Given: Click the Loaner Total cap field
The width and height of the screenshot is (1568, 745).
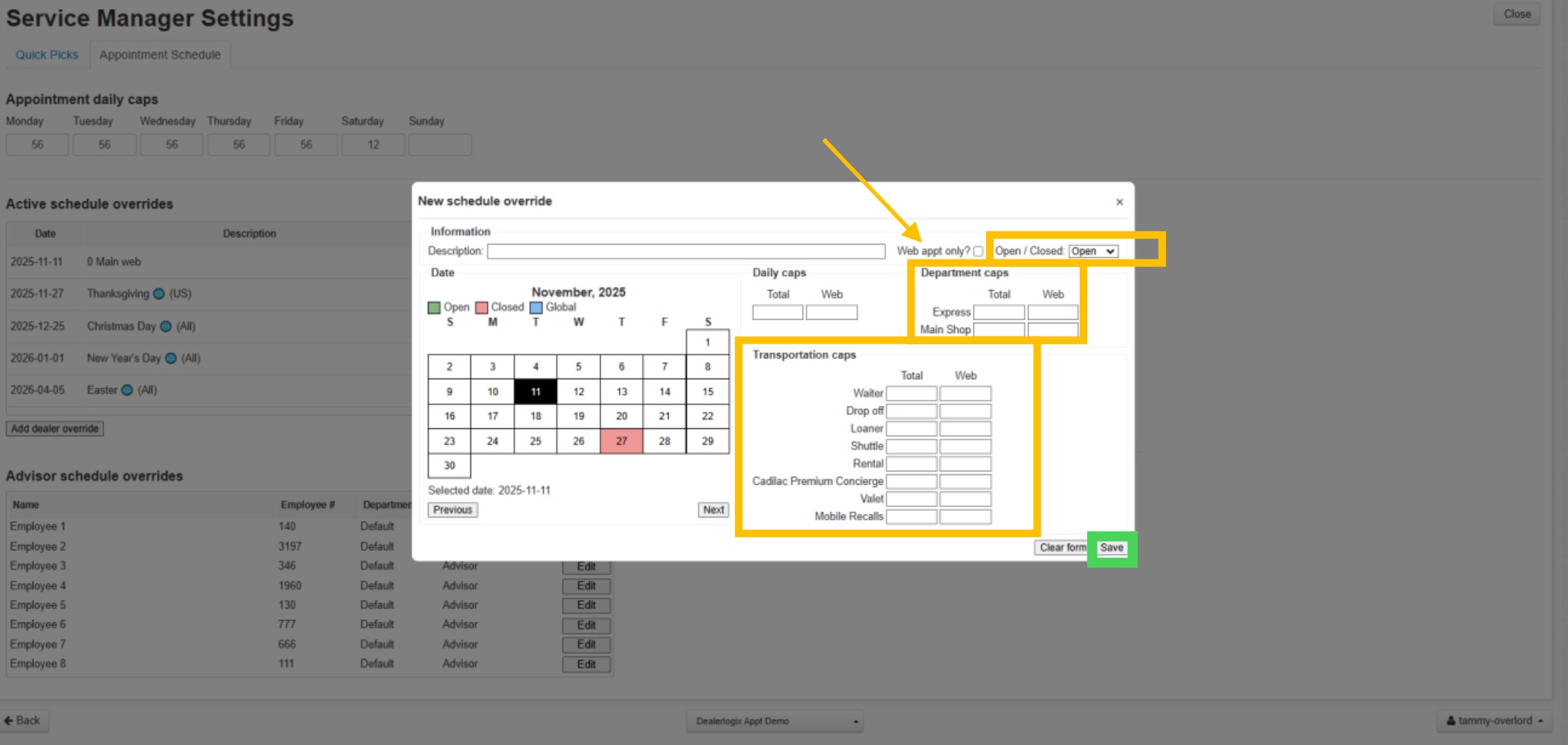Looking at the screenshot, I should [911, 429].
